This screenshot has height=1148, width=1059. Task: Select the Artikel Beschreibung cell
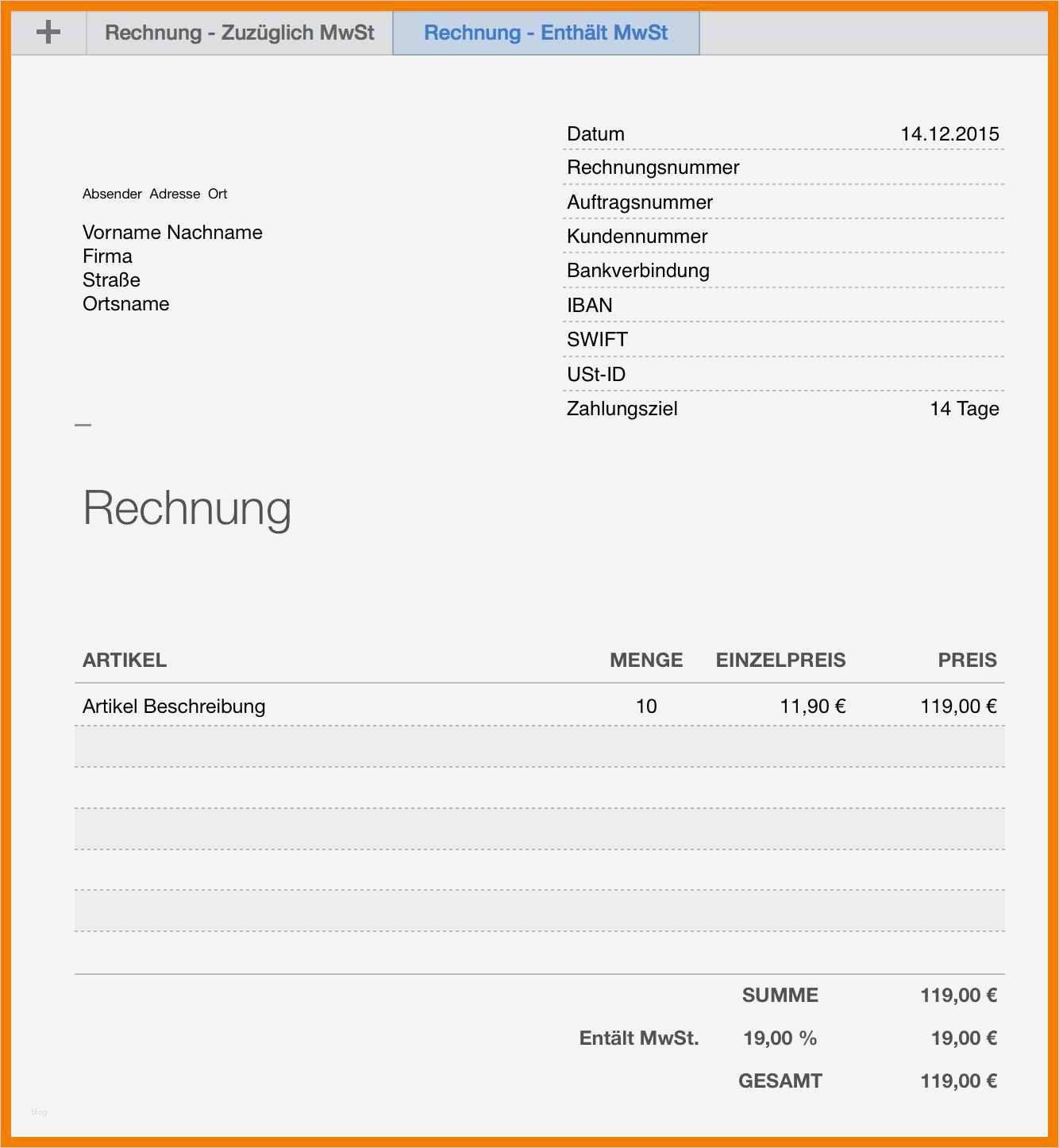[x=174, y=706]
